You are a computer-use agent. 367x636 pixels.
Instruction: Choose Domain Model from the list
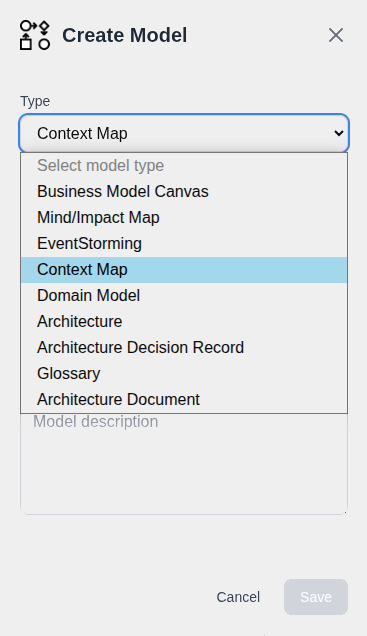(184, 296)
